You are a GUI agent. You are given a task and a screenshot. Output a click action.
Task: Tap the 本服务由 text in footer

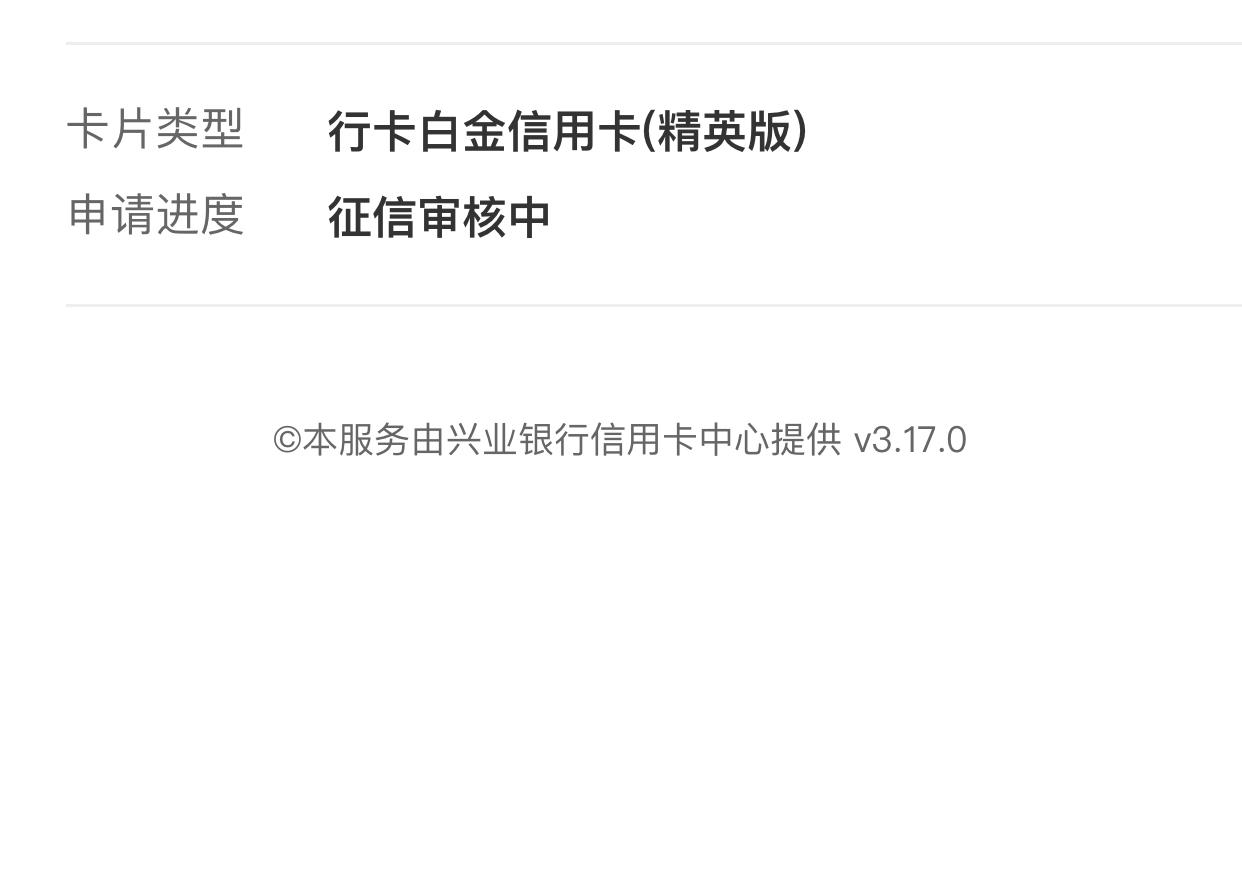click(374, 440)
